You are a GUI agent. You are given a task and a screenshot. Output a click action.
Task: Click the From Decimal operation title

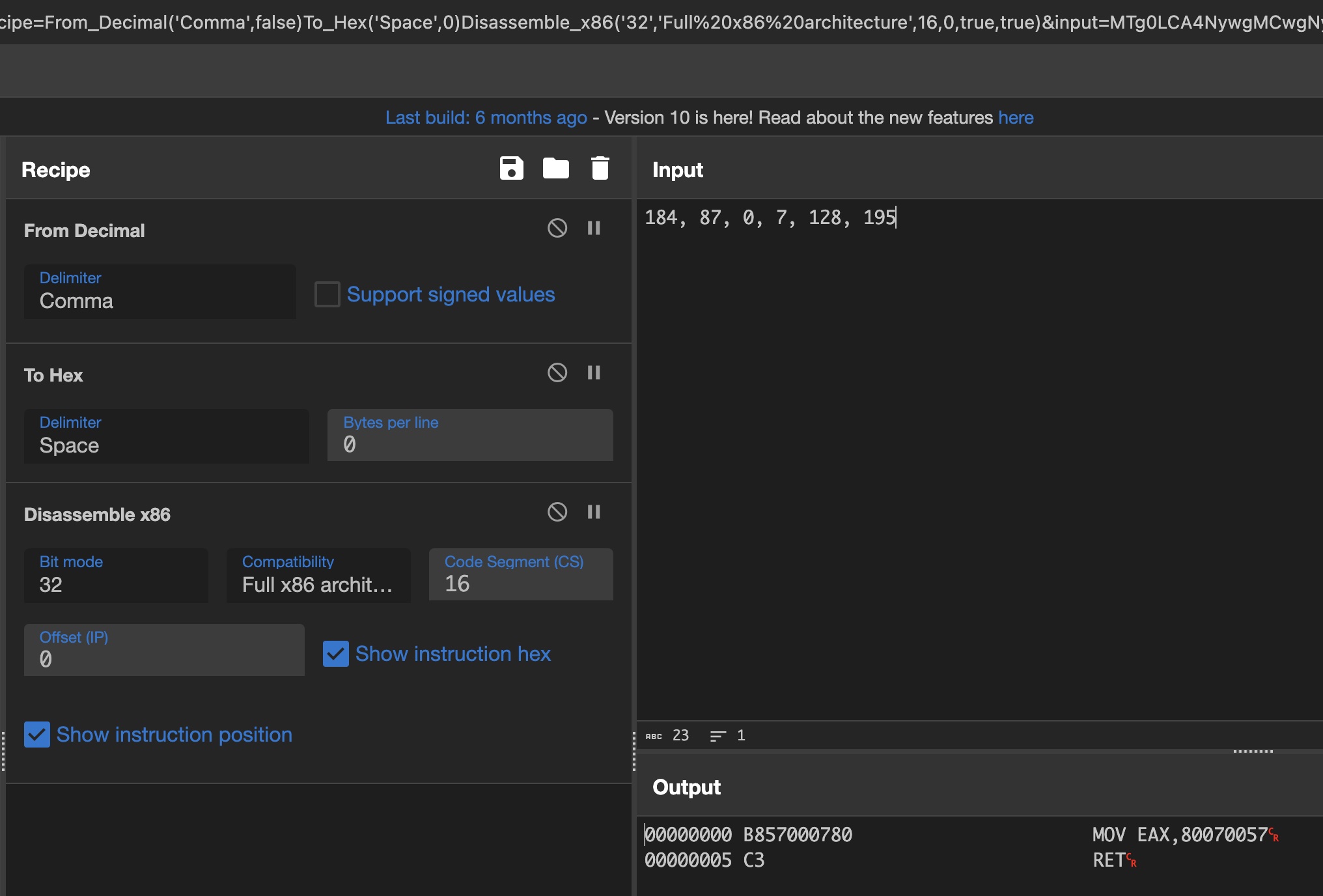84,231
